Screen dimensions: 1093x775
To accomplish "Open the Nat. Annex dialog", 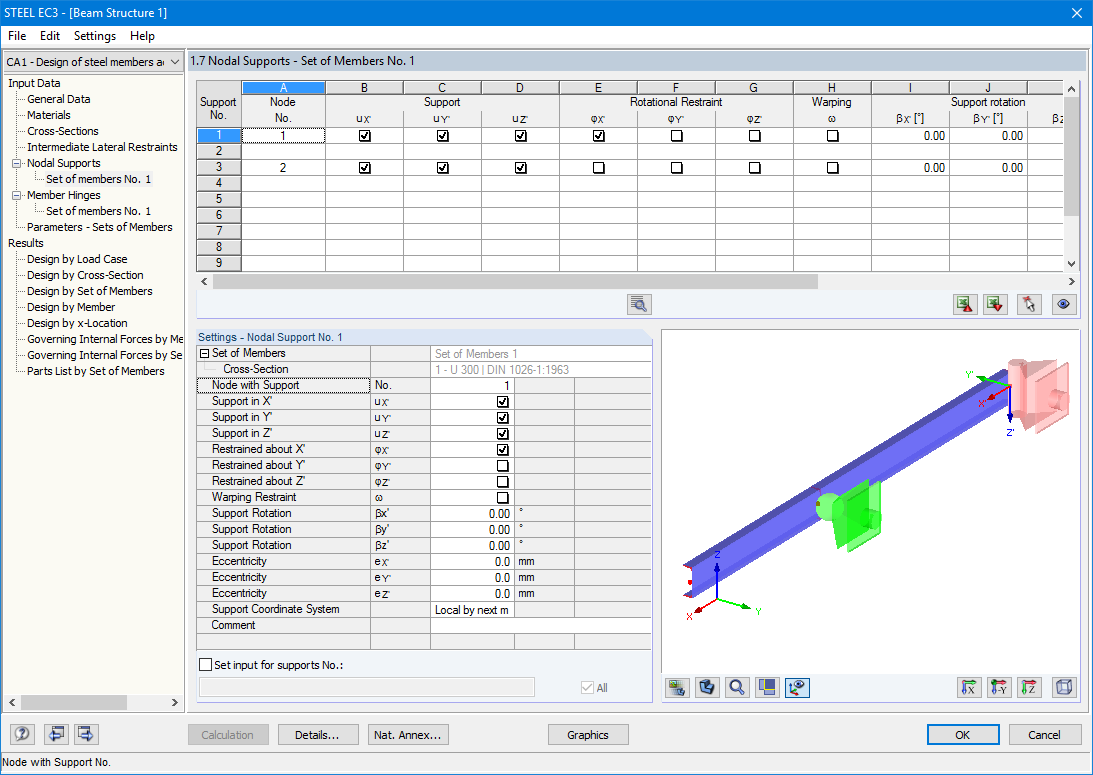I will (x=408, y=734).
